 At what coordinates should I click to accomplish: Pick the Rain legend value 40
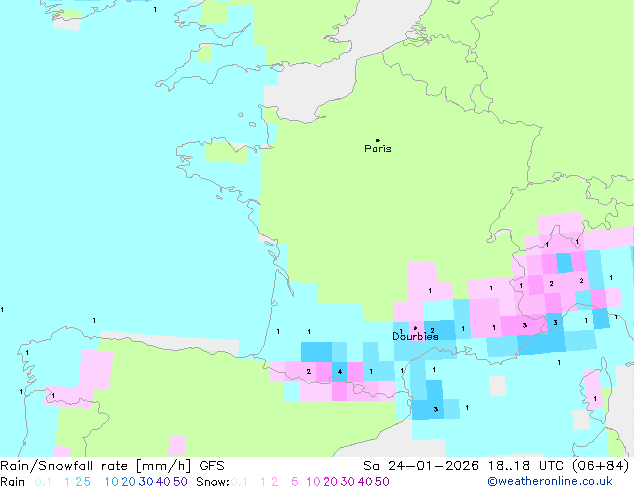(x=163, y=482)
